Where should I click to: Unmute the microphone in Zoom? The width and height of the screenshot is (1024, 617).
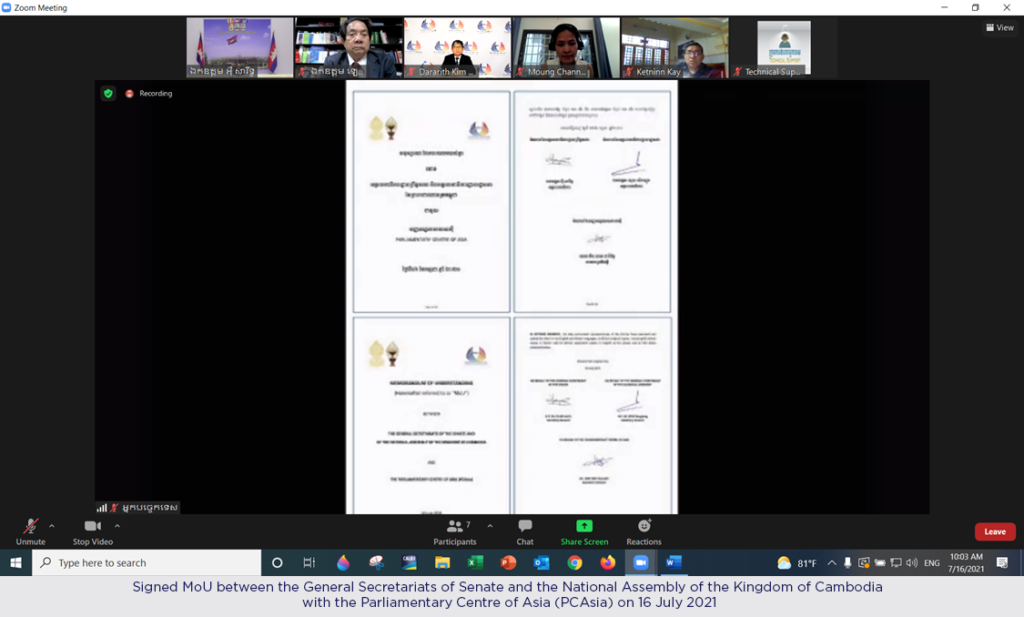pos(31,531)
